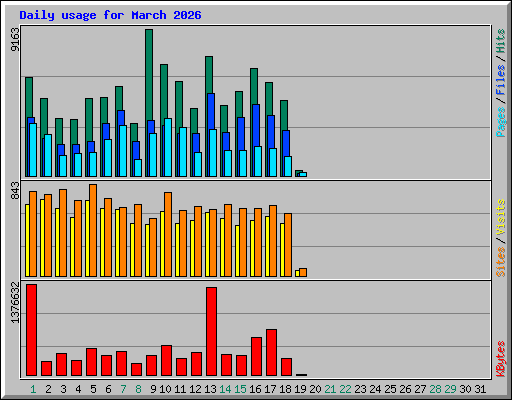This screenshot has height=400, width=512.
Task: Click the green hits bar for day 3
Action: click(59, 131)
